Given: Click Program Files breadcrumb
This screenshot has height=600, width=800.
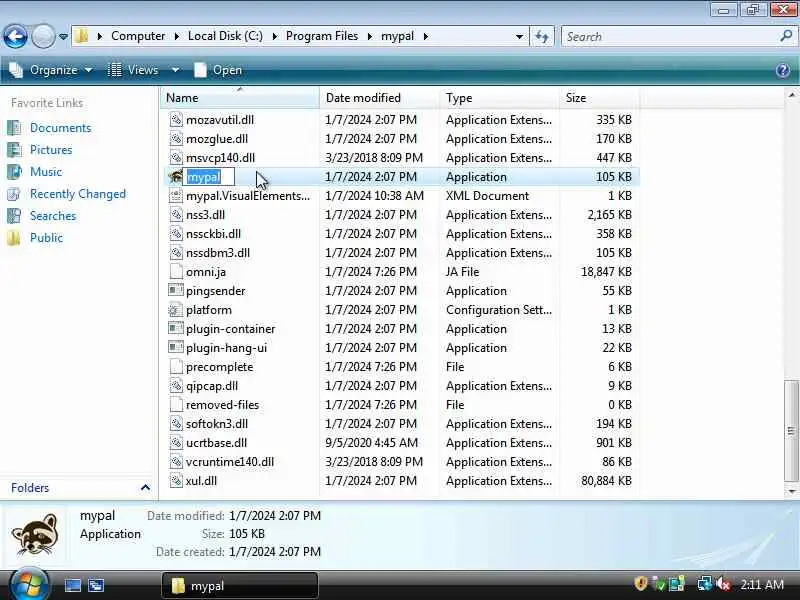Looking at the screenshot, I should (322, 36).
